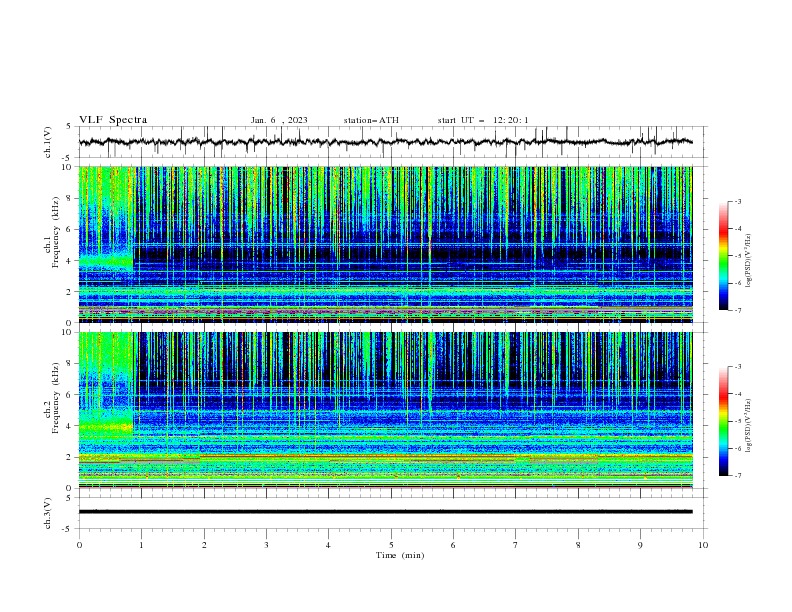Click the time axis tick label '5'

point(391,545)
